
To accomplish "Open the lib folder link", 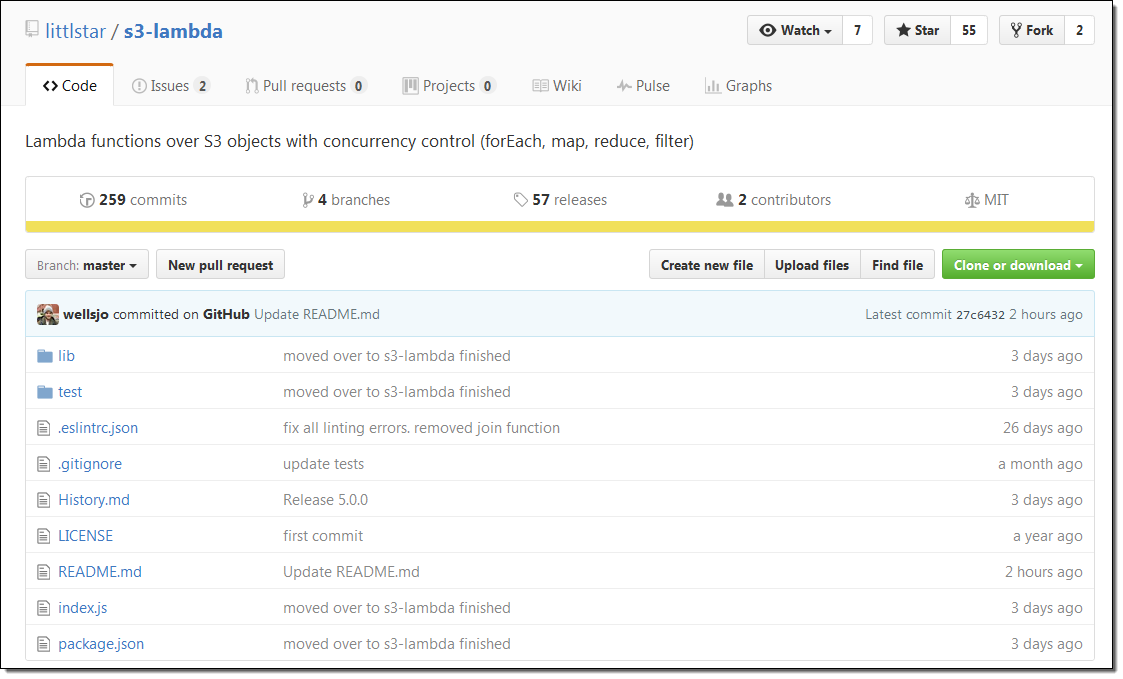I will 67,356.
